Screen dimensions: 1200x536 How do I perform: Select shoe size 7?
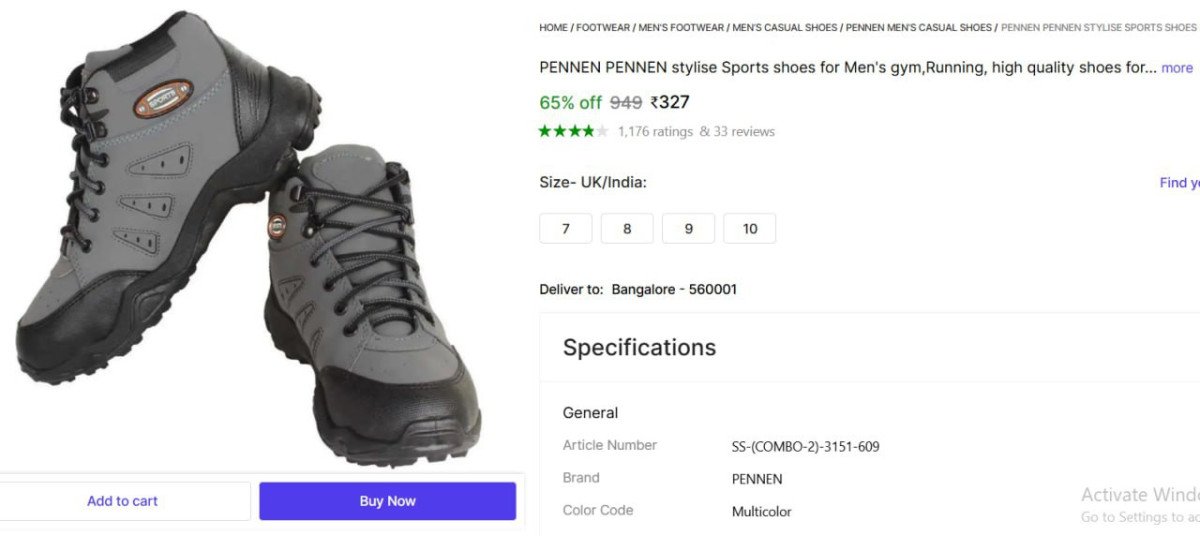click(x=565, y=228)
